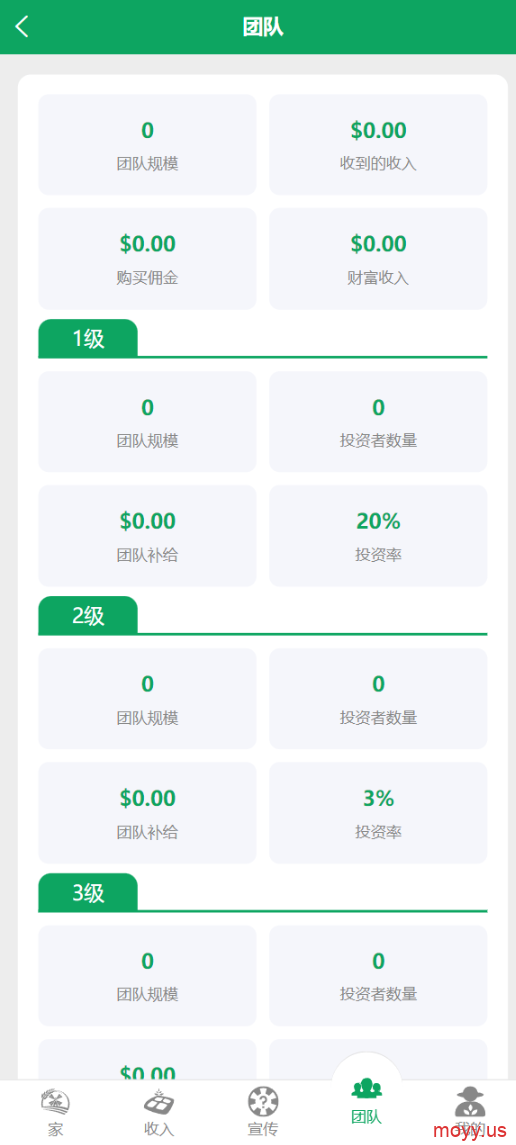Click the 收到的收入 $0.00 card
This screenshot has width=516, height=1145.
(x=378, y=145)
